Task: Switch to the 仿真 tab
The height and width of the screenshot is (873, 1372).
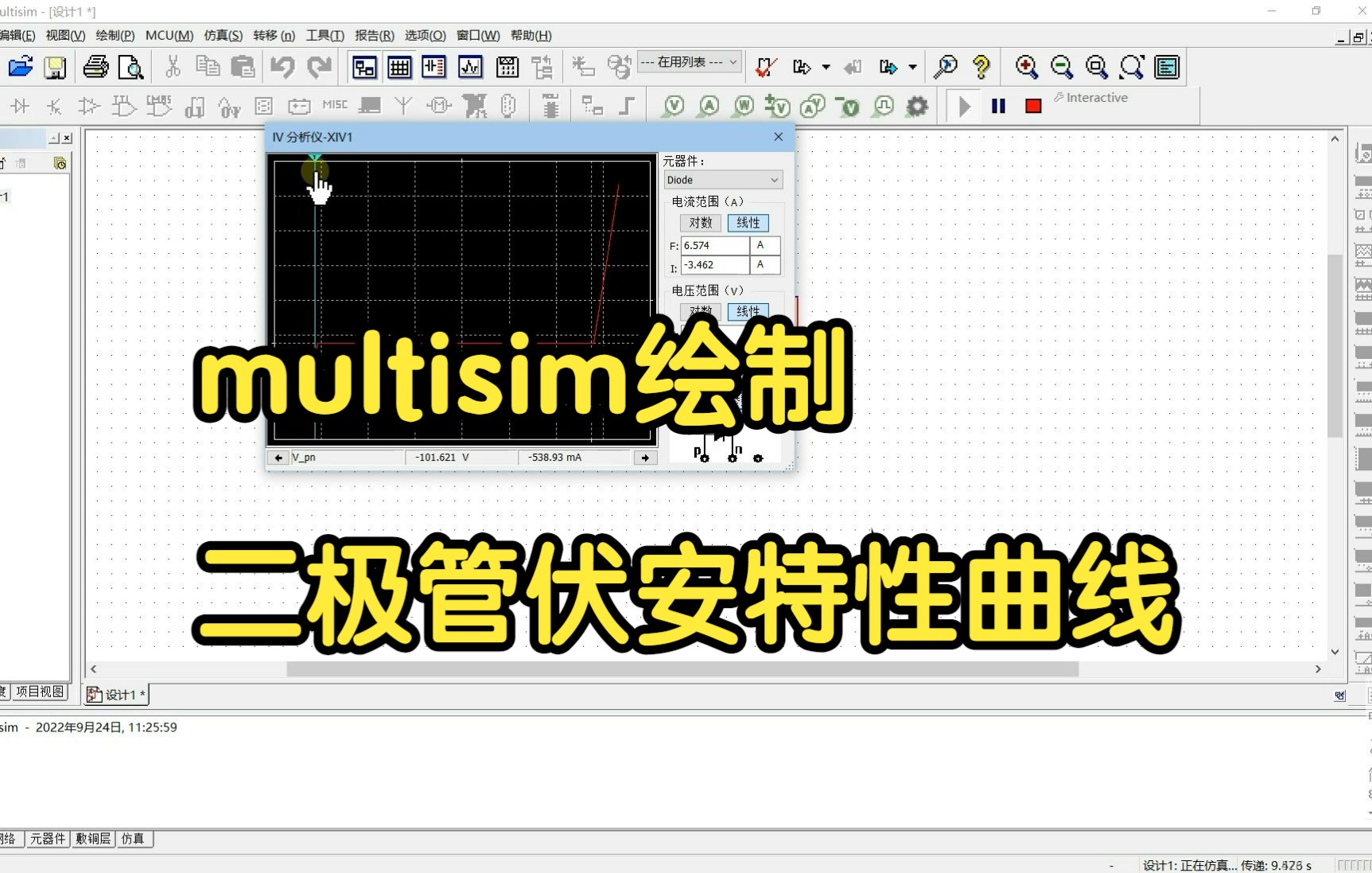Action: pyautogui.click(x=133, y=838)
